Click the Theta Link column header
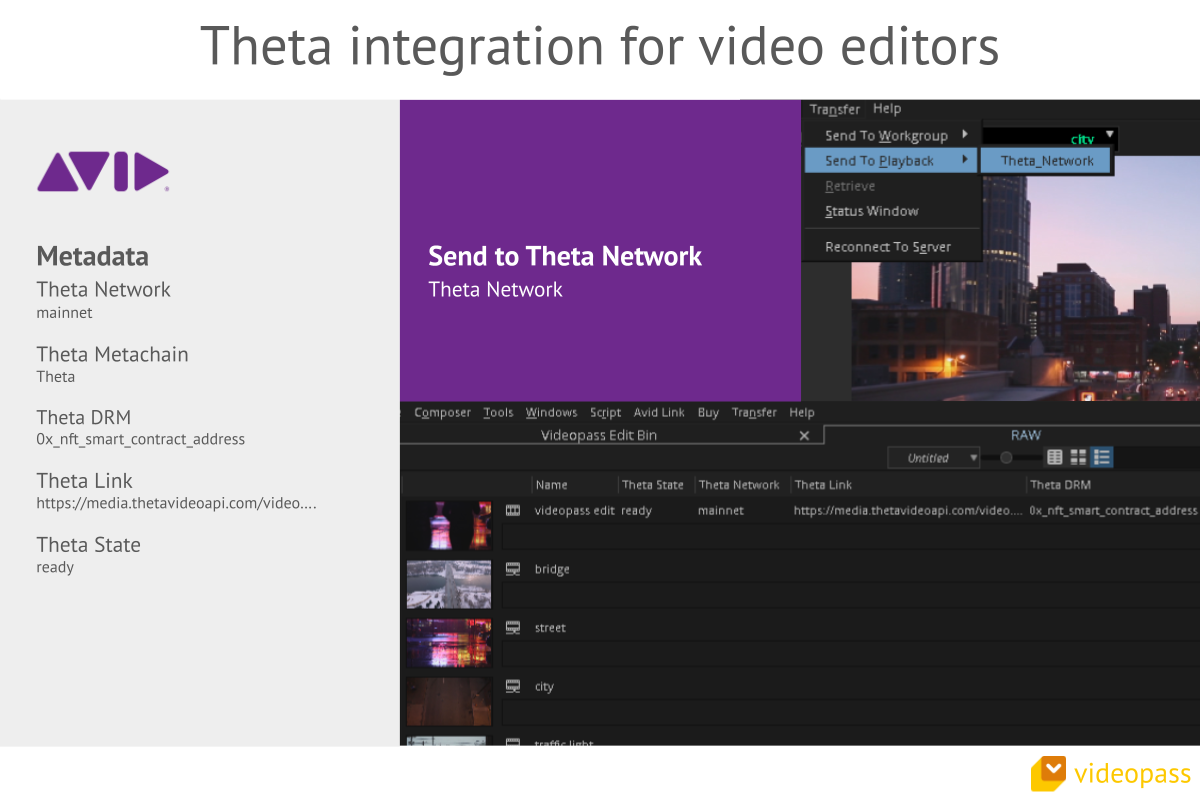1200x800 pixels. (x=823, y=485)
